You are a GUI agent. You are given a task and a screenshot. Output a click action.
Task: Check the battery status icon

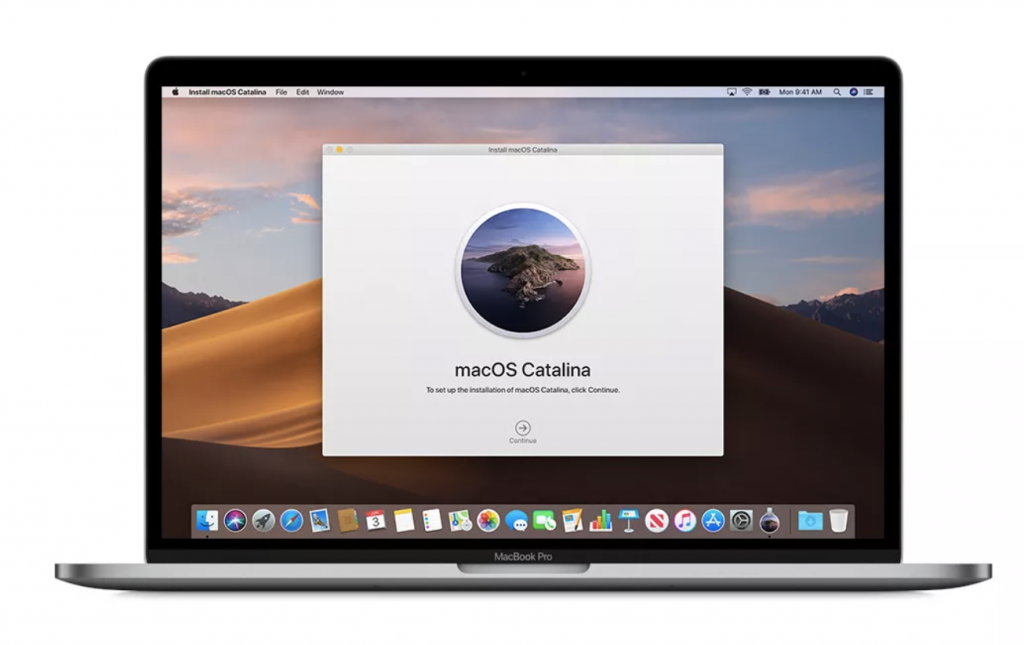(765, 92)
